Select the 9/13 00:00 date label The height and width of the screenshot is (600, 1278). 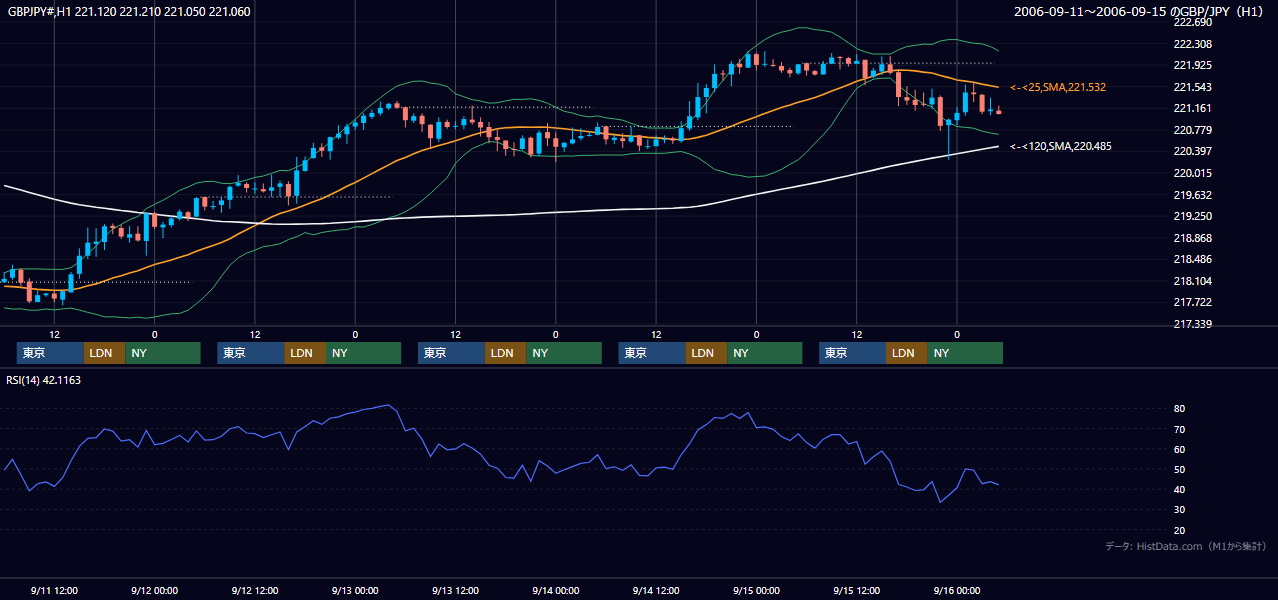[x=354, y=591]
